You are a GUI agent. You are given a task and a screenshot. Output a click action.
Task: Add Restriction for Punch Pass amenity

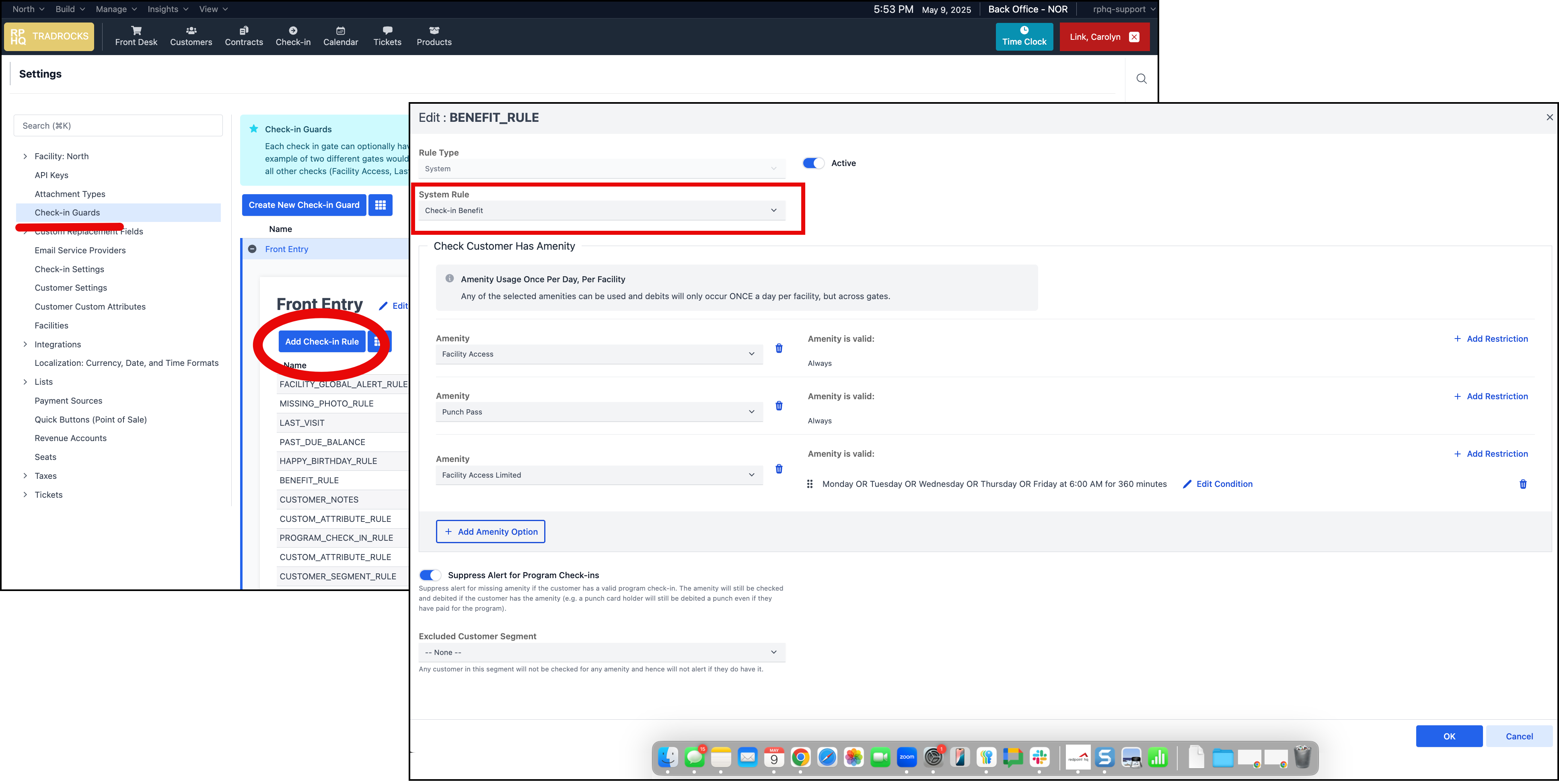tap(1491, 396)
